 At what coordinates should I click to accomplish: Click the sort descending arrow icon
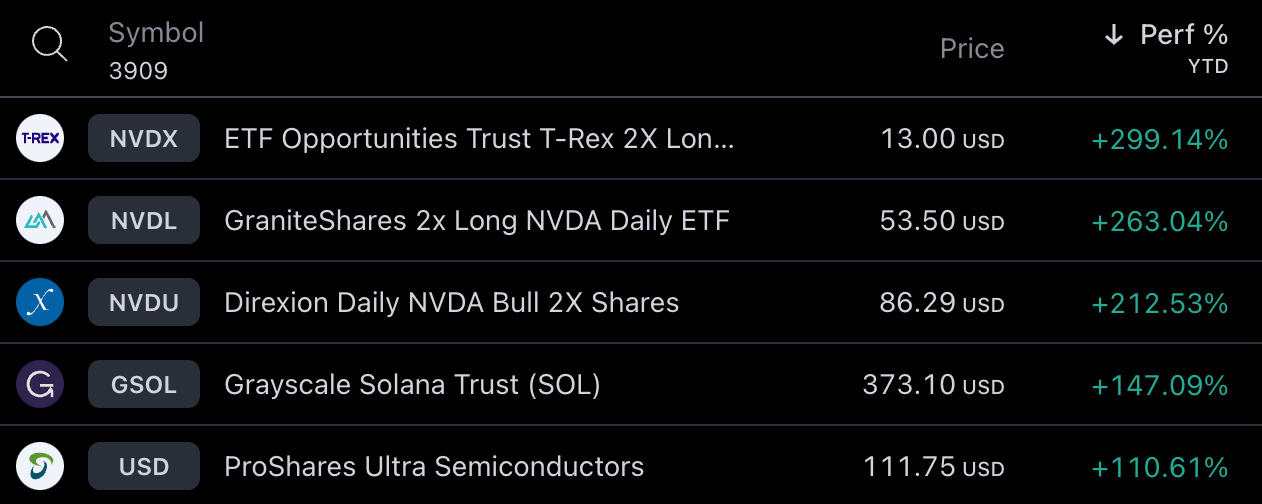(x=1114, y=36)
